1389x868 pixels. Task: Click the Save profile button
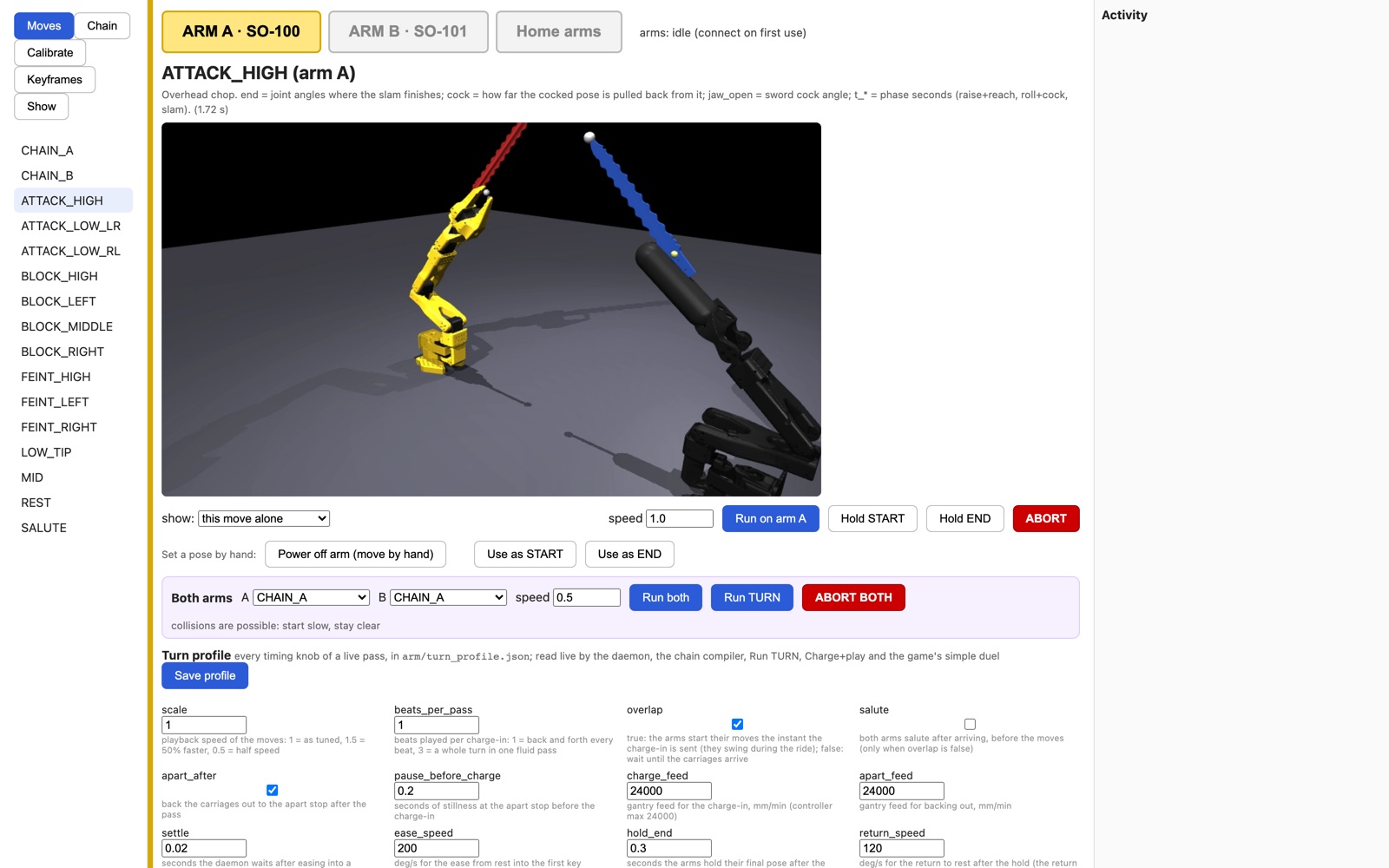205,676
